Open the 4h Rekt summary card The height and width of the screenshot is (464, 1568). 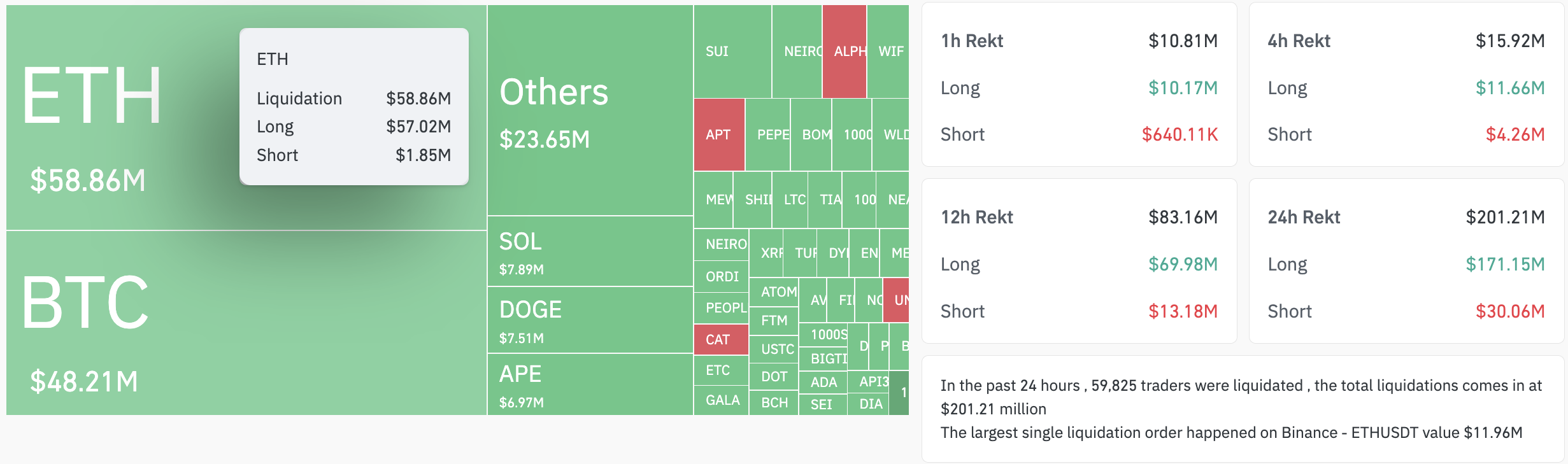[x=1406, y=85]
